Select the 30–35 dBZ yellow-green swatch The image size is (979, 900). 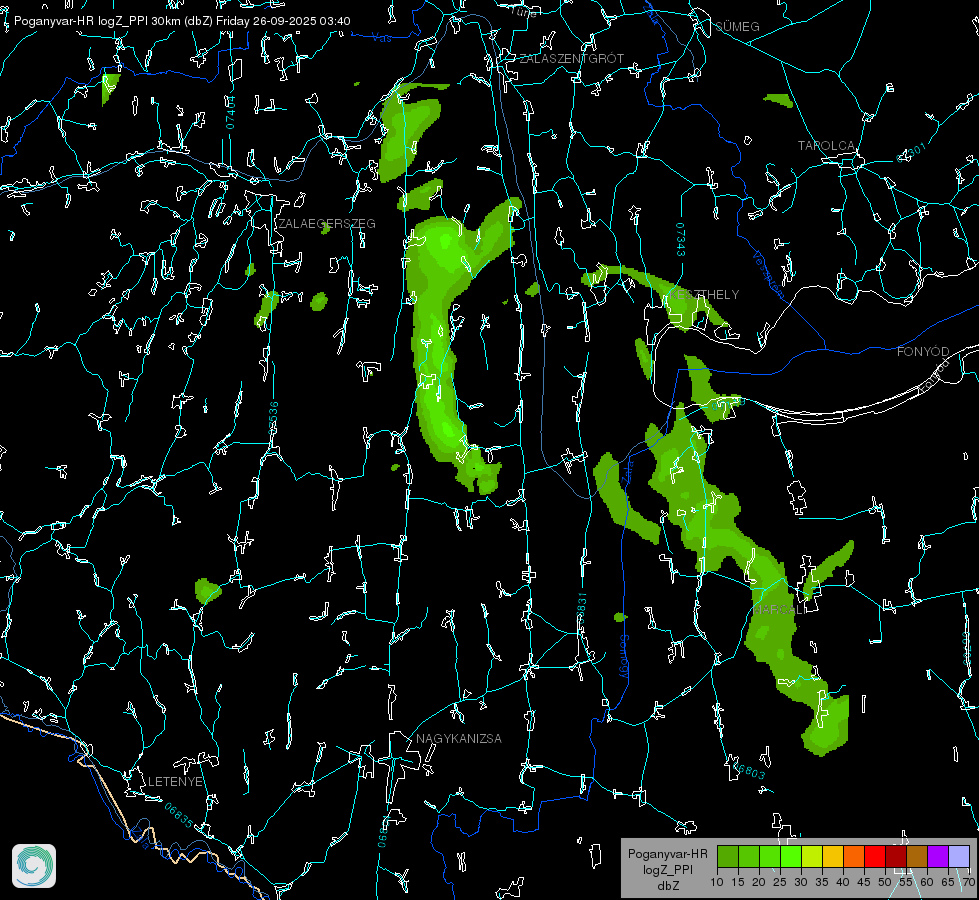click(812, 857)
